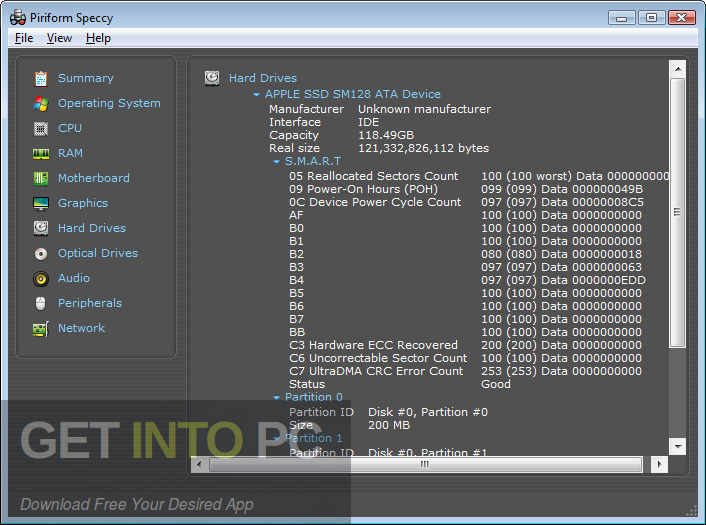
Task: Click the Status value 'Good'
Action: [496, 385]
